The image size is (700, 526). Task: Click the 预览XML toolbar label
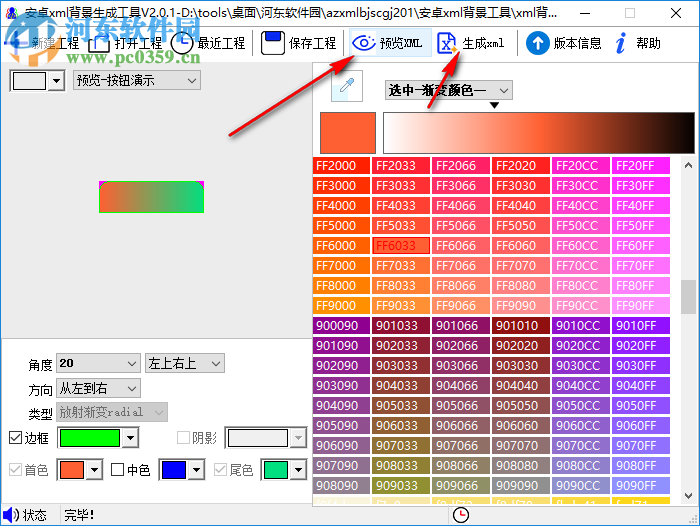pos(400,43)
